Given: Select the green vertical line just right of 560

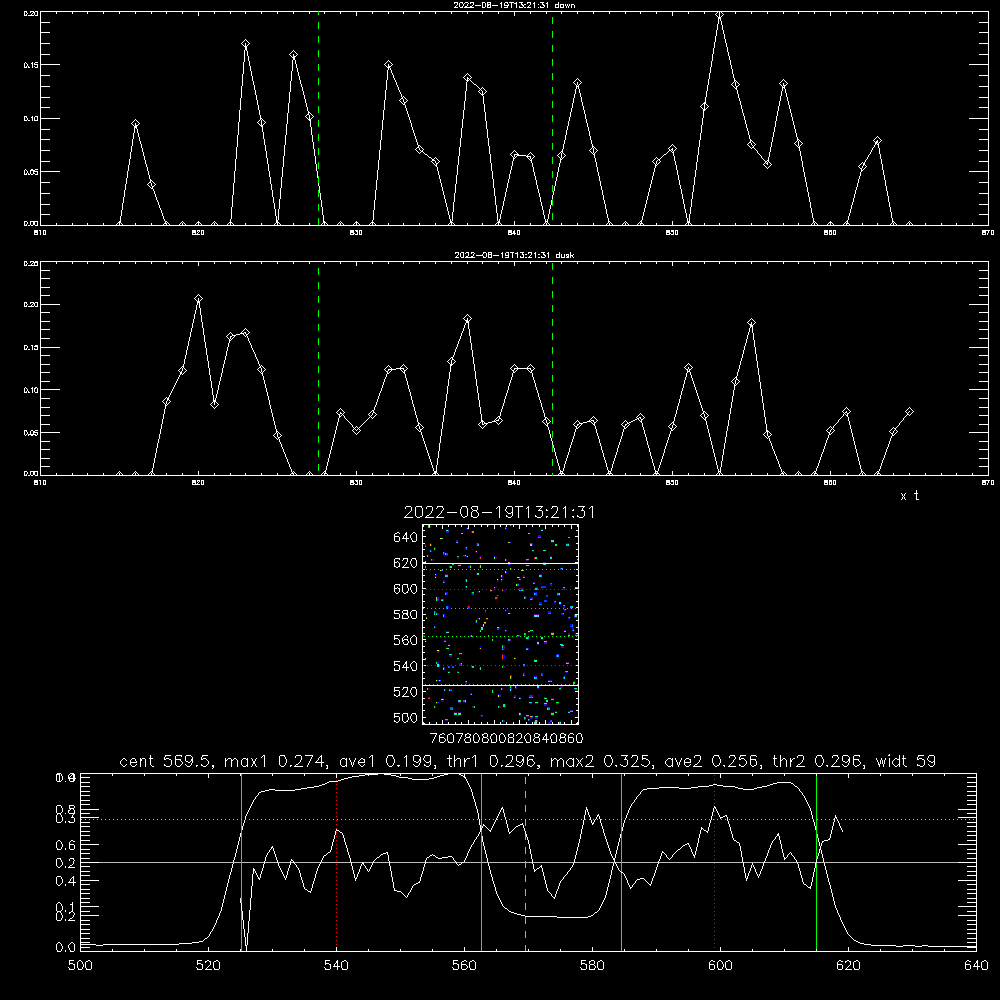Looking at the screenshot, I should (482, 862).
